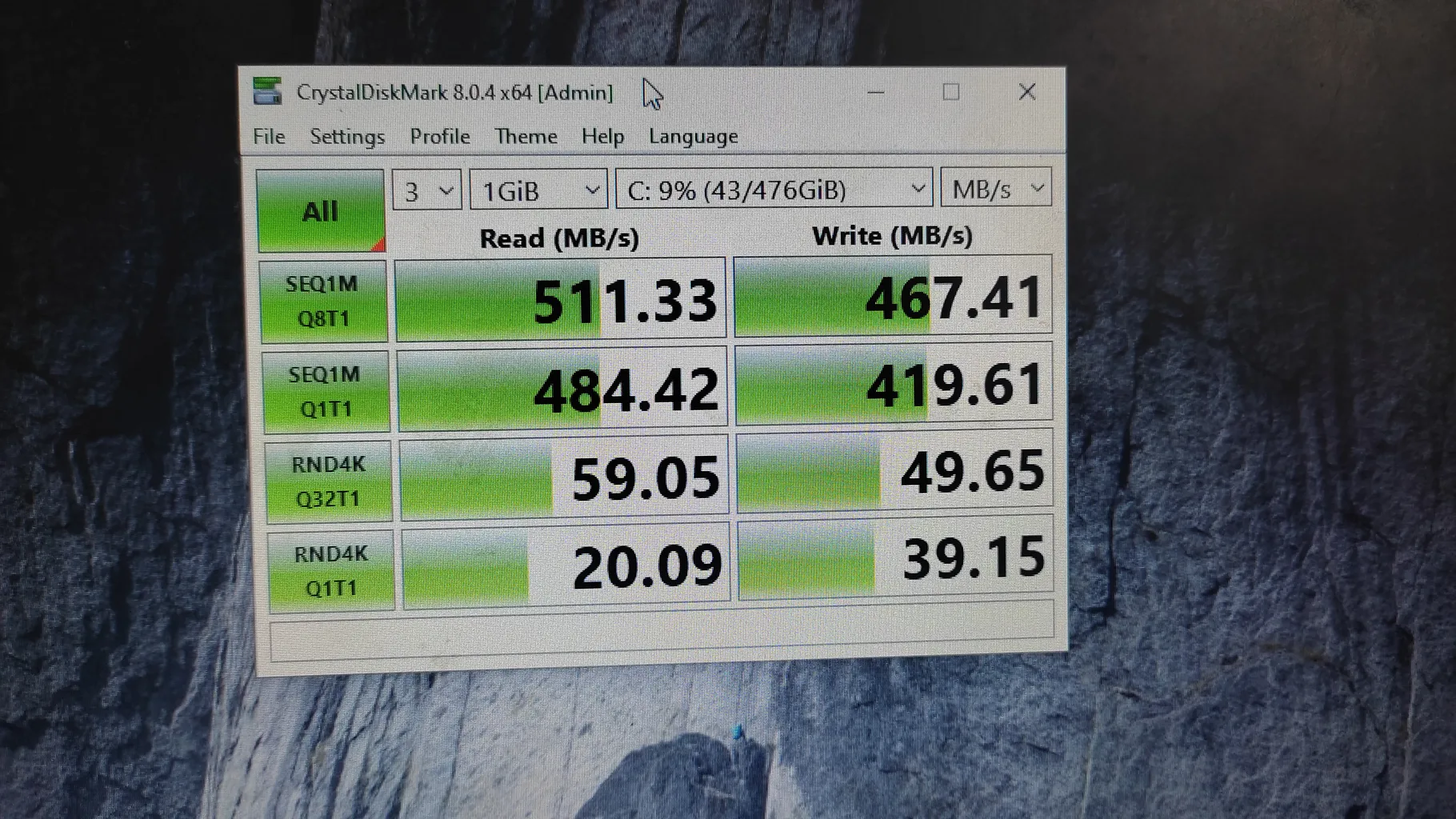Minimize the CrystalDiskMark window

point(876,93)
